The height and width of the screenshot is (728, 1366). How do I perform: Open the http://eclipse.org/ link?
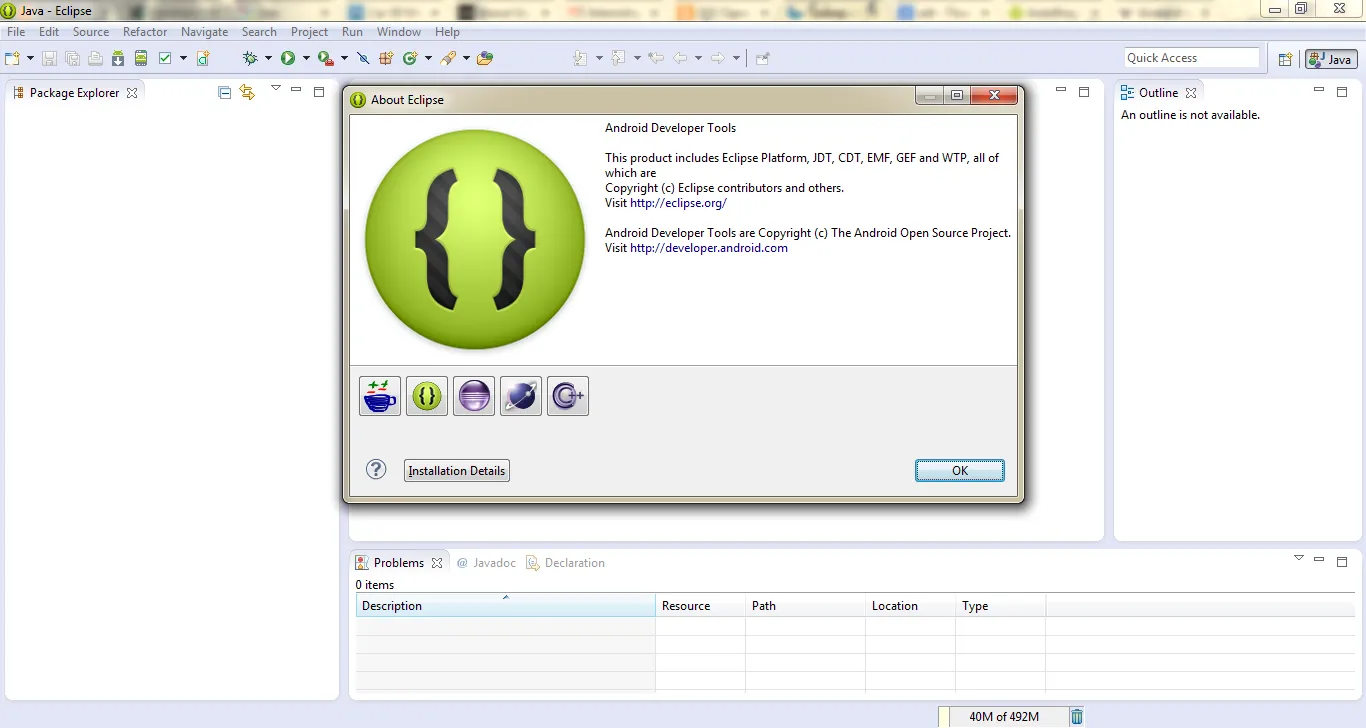point(678,203)
